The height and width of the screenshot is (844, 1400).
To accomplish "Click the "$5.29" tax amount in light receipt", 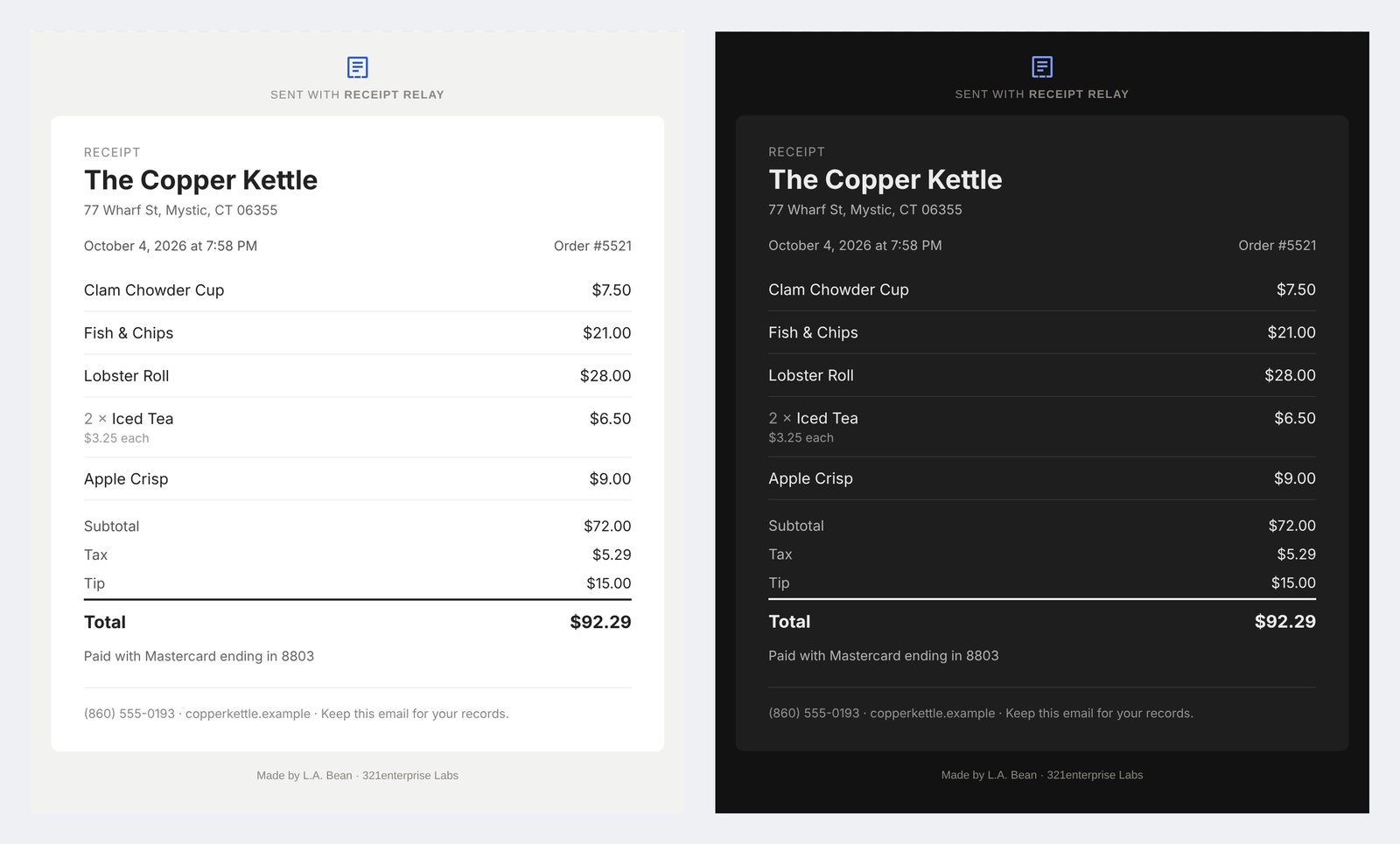I will (612, 555).
